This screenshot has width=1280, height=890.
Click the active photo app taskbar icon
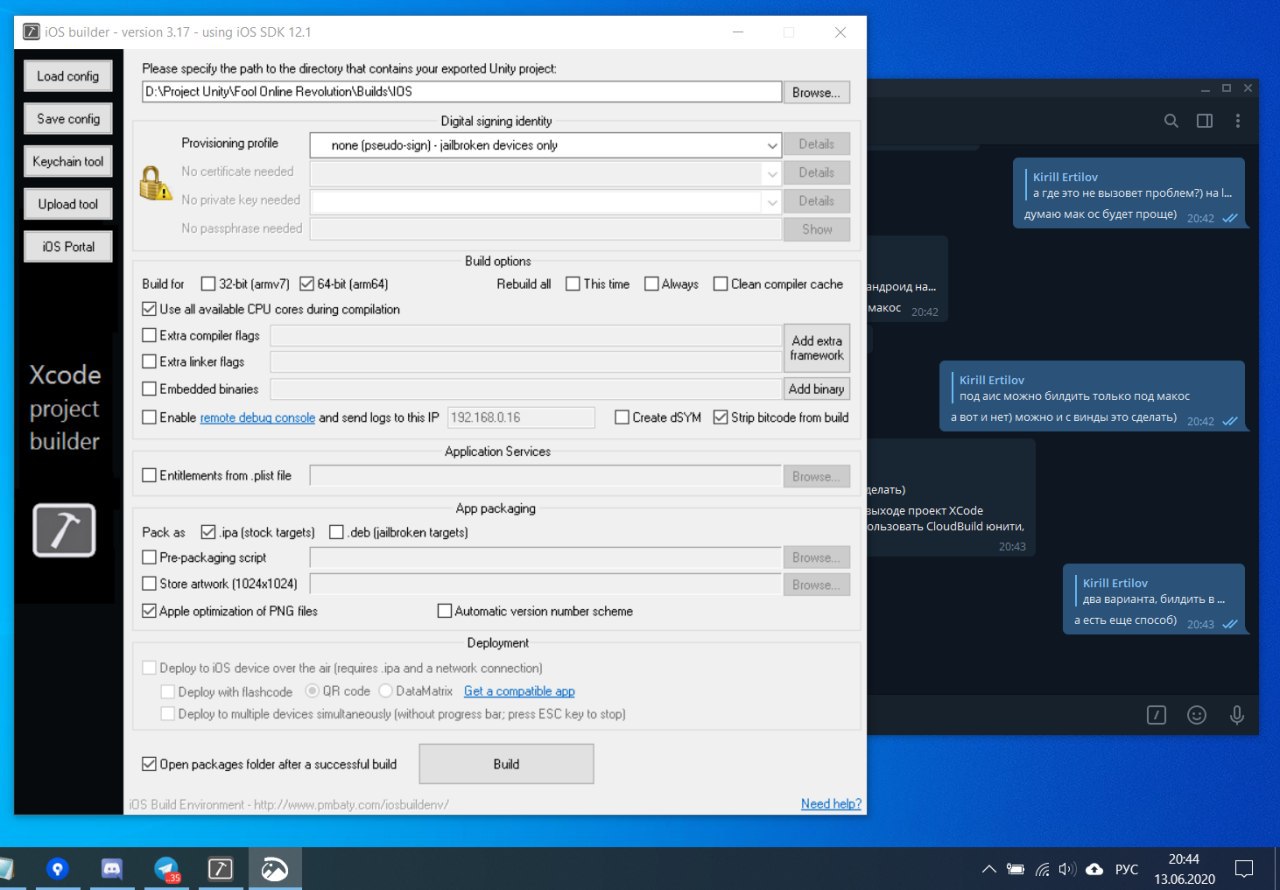click(274, 869)
